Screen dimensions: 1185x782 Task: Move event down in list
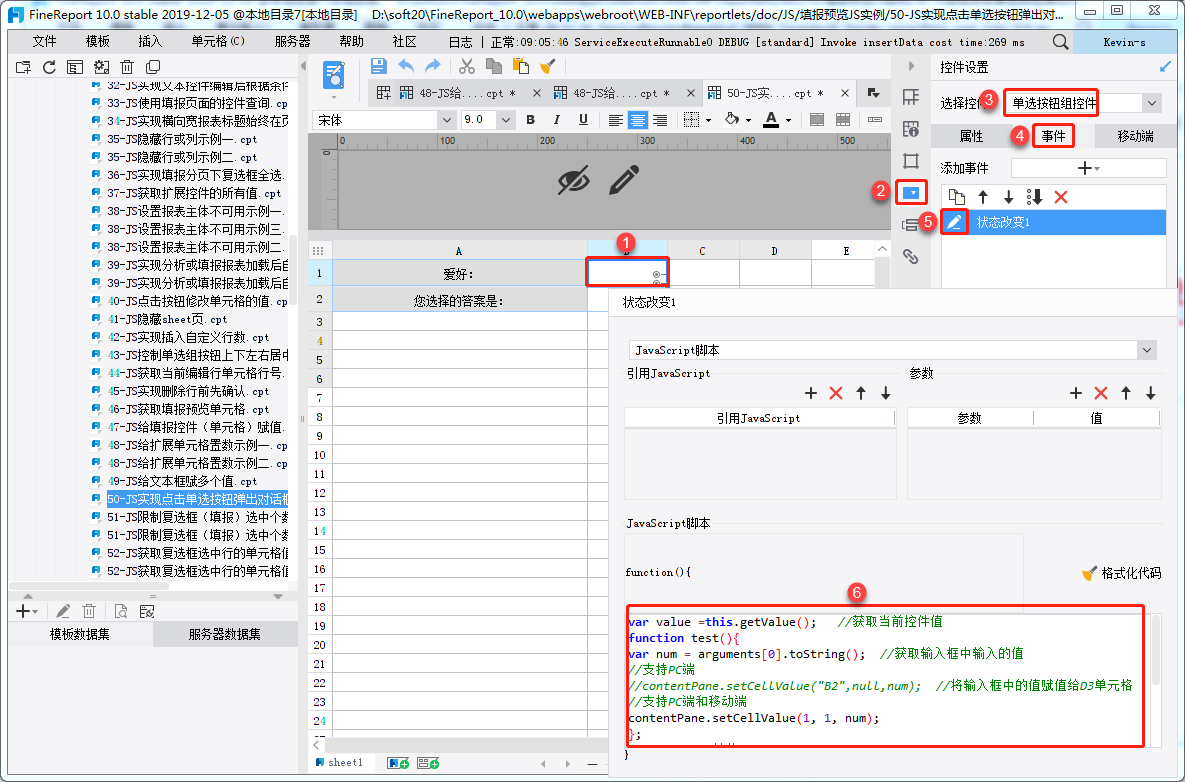[x=1008, y=197]
